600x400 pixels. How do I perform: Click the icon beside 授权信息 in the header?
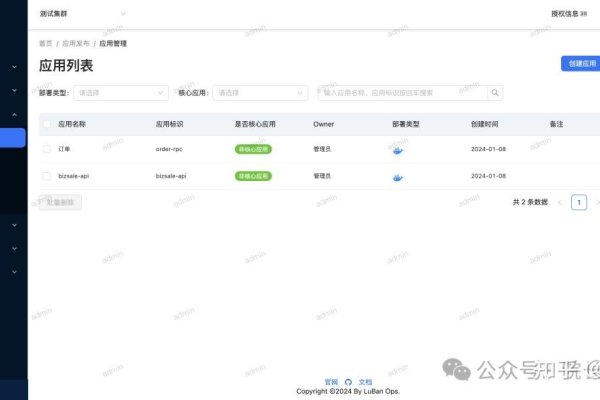click(x=584, y=14)
